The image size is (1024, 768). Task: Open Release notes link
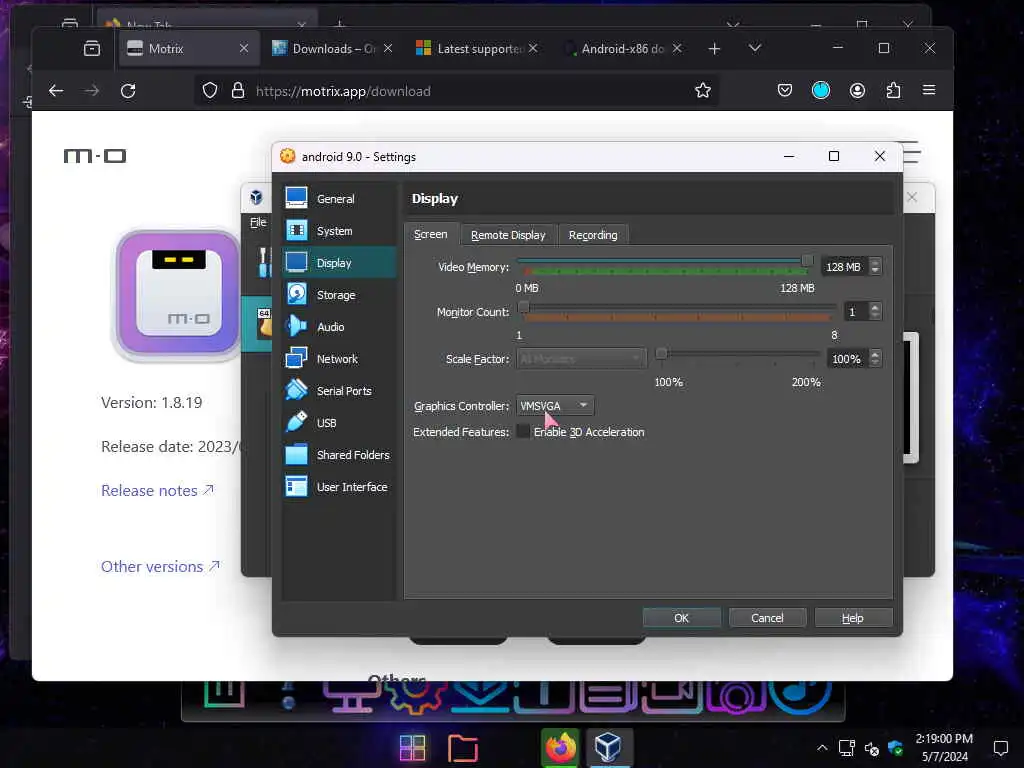point(157,490)
